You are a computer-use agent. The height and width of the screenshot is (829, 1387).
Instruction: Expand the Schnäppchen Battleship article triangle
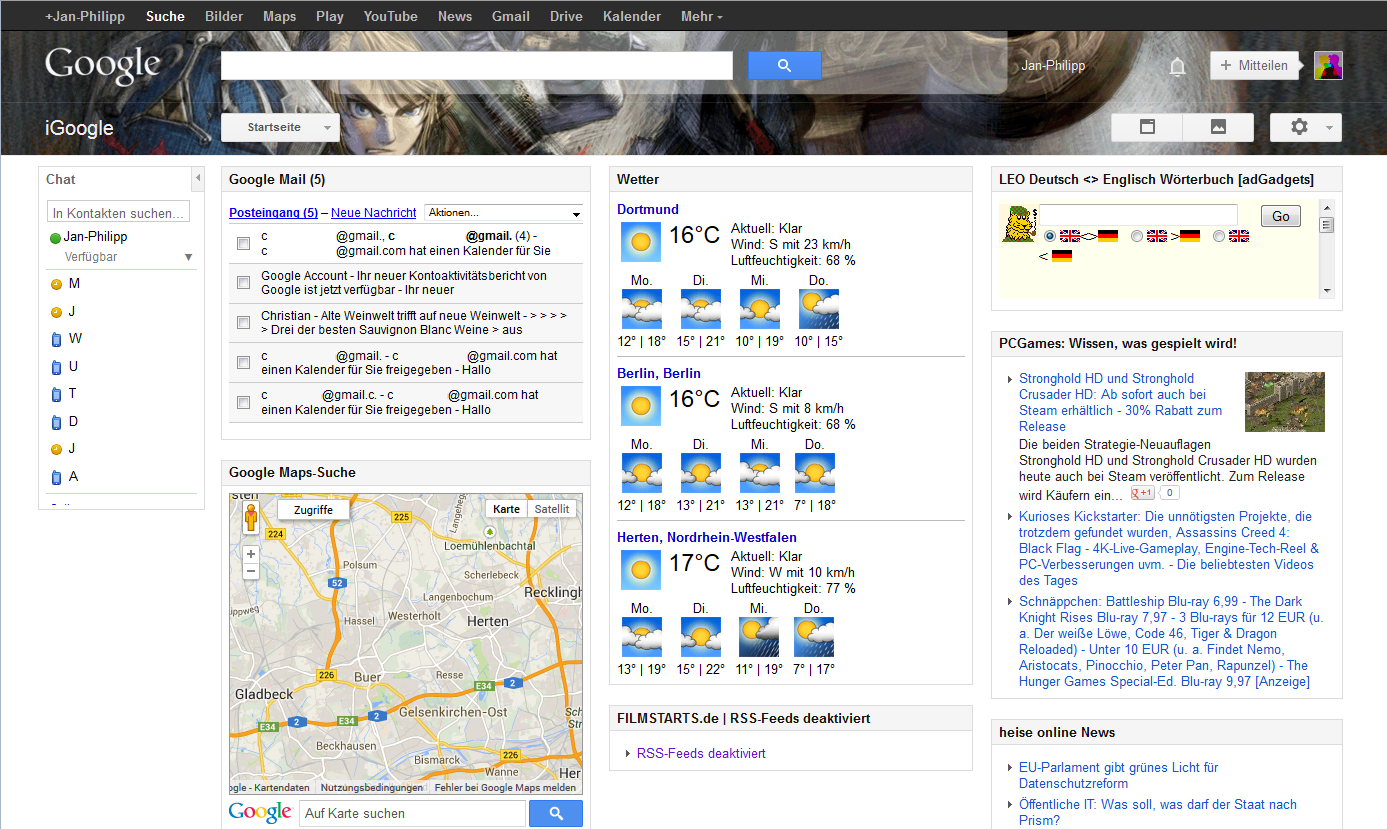pos(1009,602)
